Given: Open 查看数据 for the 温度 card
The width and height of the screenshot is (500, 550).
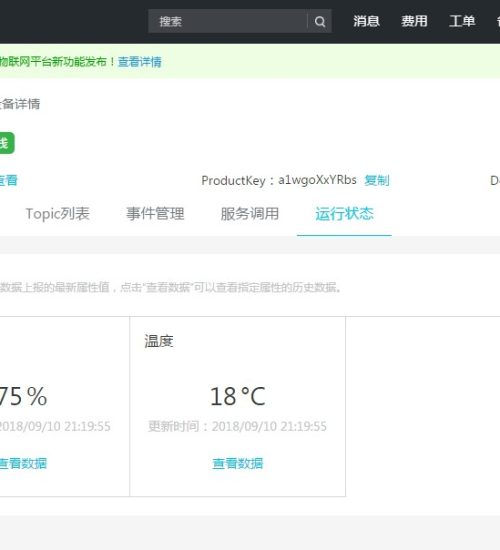Looking at the screenshot, I should (x=238, y=463).
